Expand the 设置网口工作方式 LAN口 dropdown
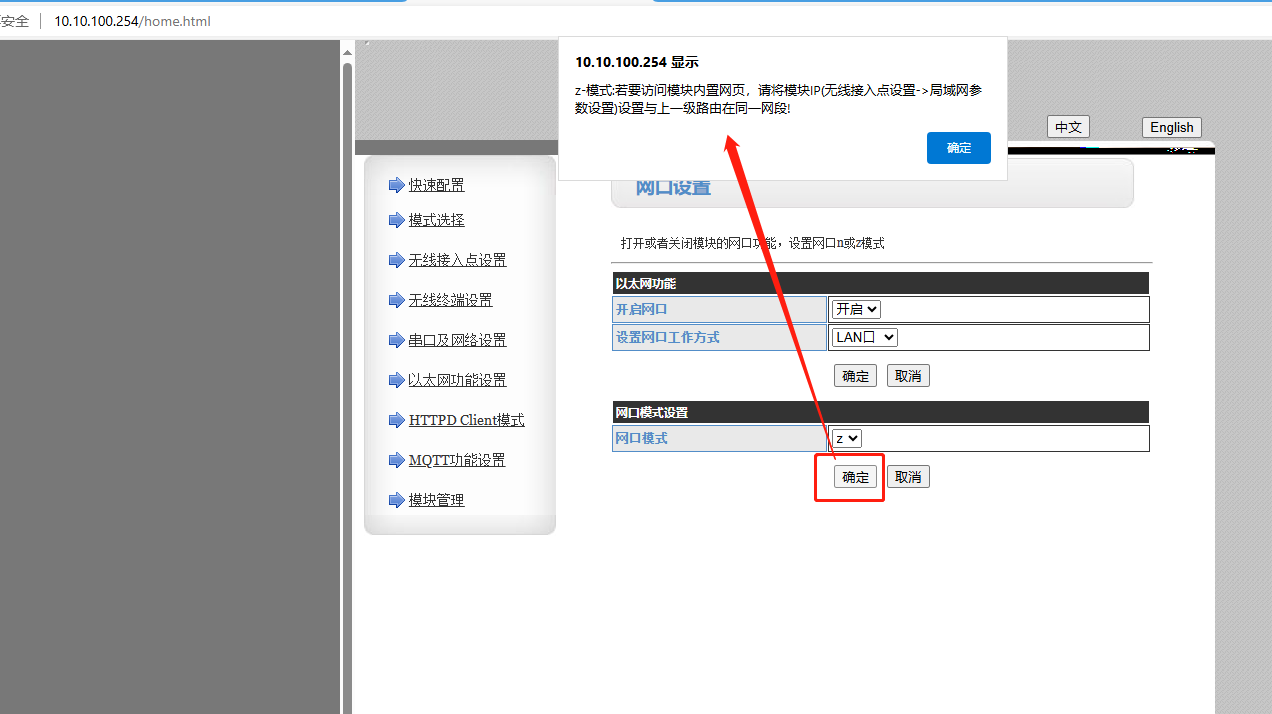This screenshot has height=714, width=1272. coord(864,338)
